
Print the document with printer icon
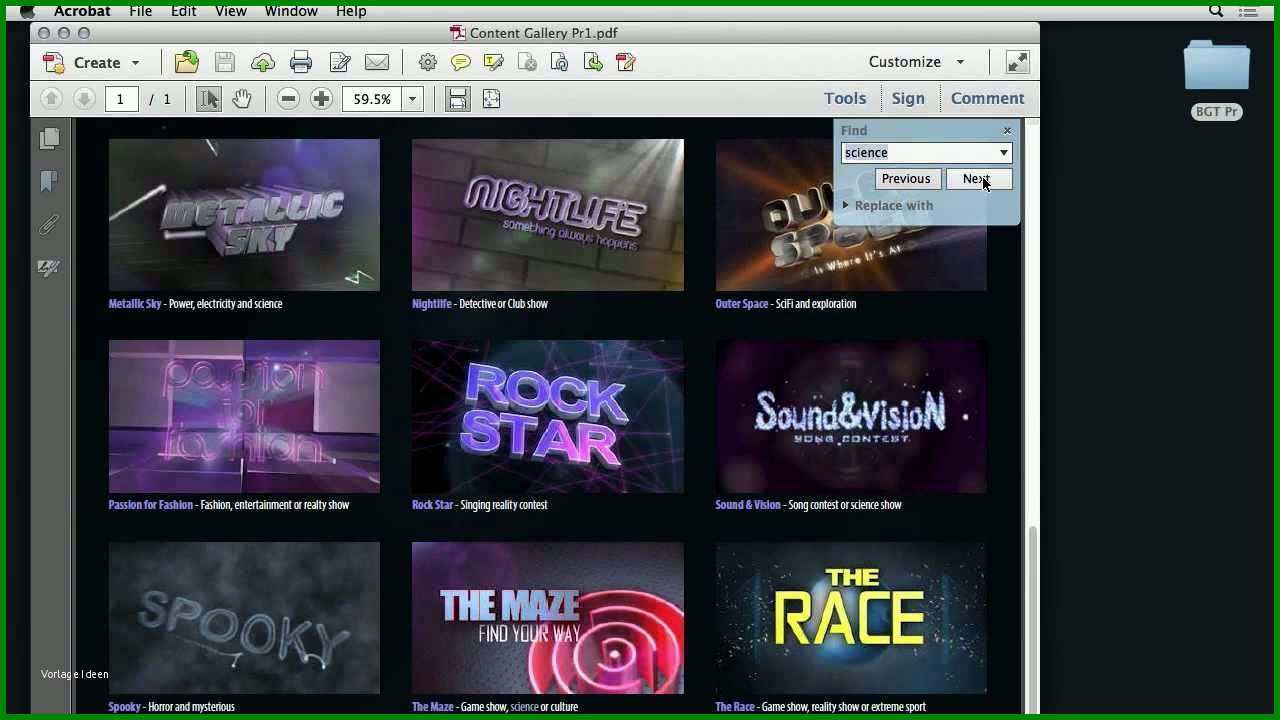coord(301,62)
